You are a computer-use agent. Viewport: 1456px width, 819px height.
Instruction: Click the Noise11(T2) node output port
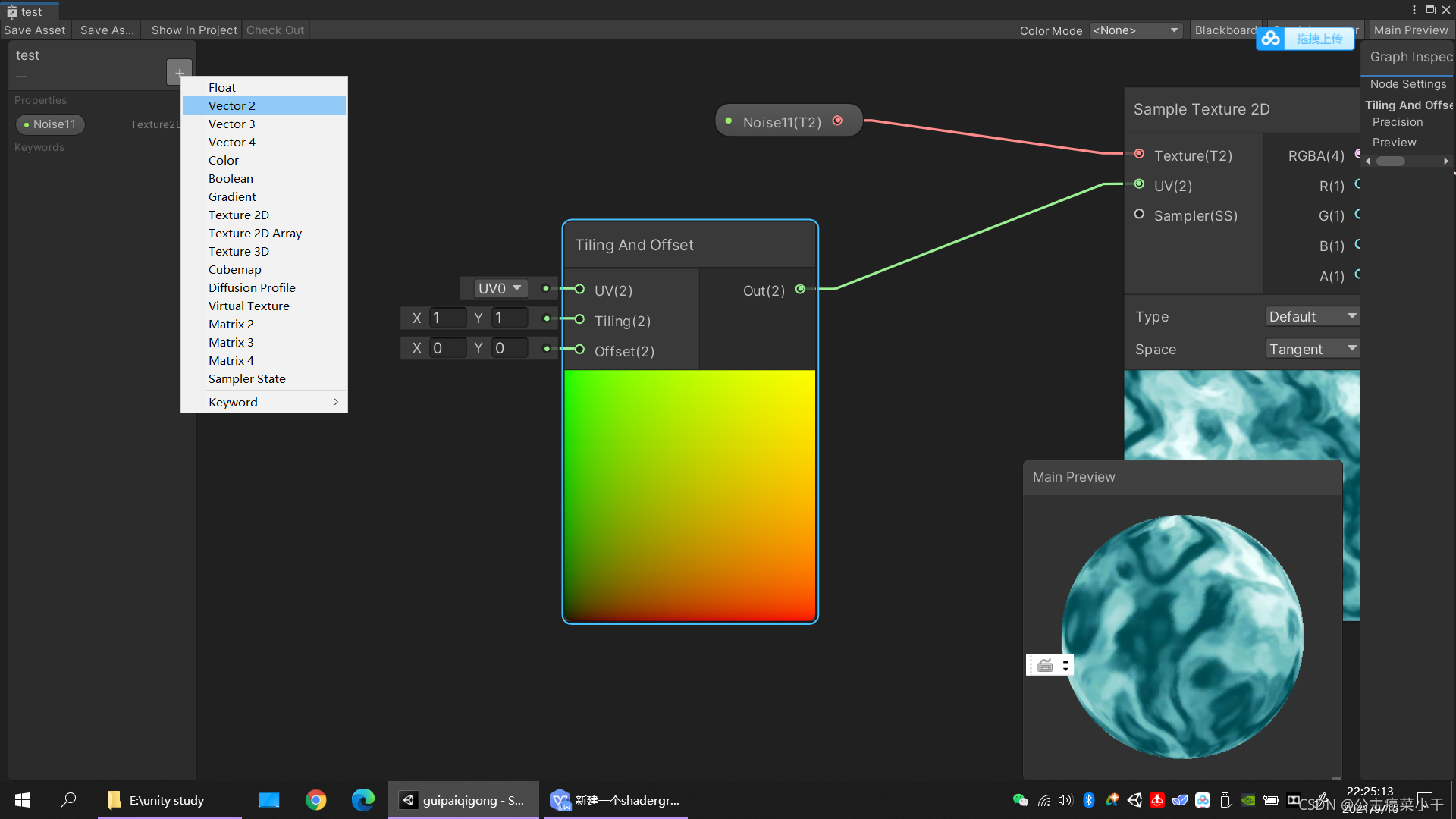pyautogui.click(x=837, y=121)
